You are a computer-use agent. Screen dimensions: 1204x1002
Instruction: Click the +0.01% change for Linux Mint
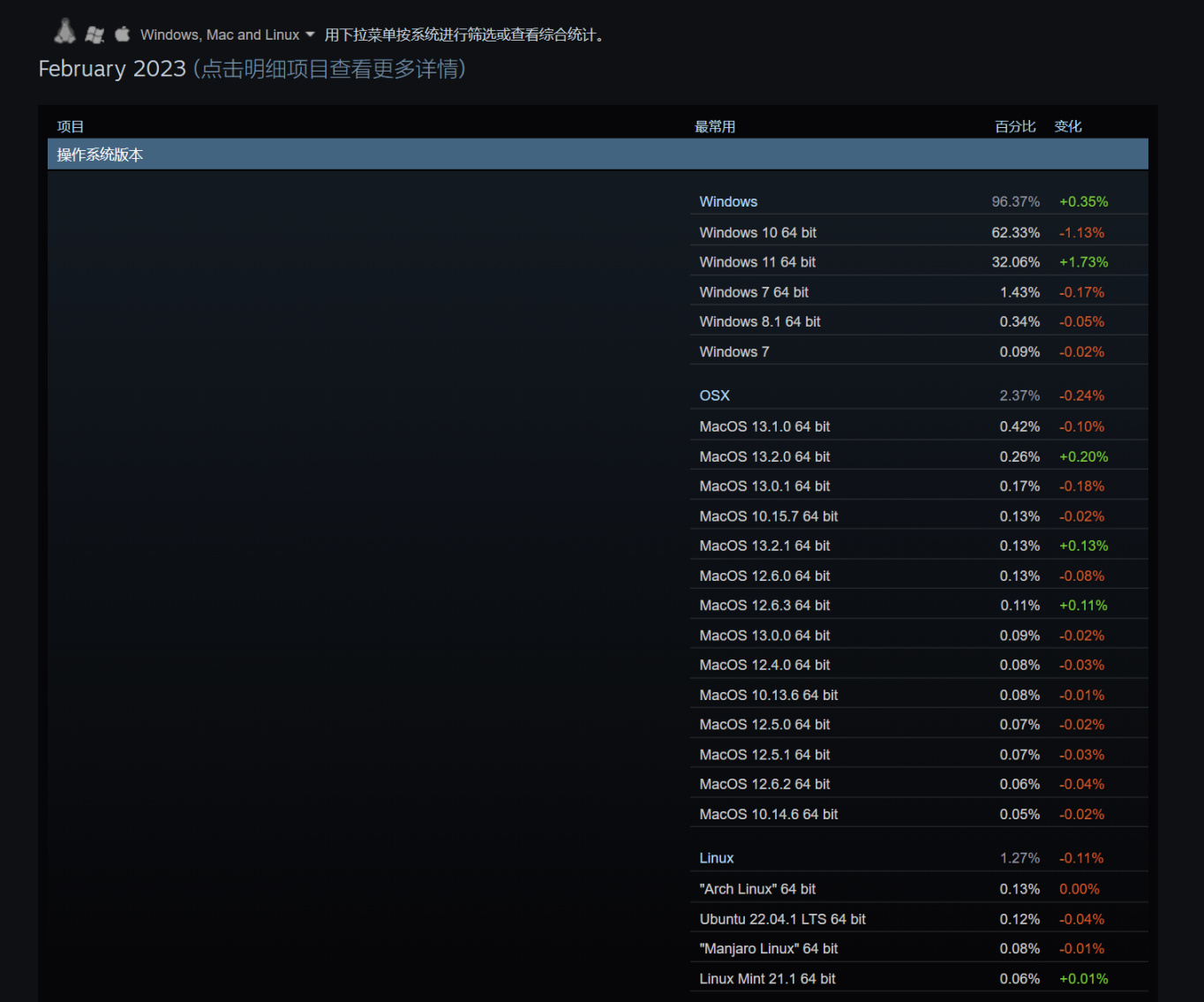(1084, 978)
